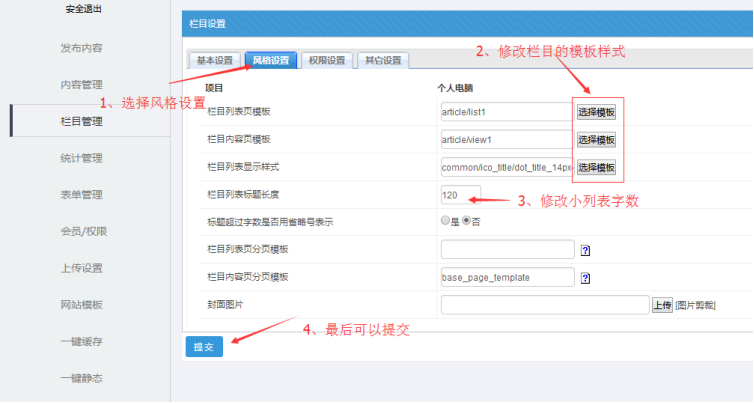Viewport: 754px width, 403px height.
Task: Click 安全退出 to log out
Action: [83, 9]
